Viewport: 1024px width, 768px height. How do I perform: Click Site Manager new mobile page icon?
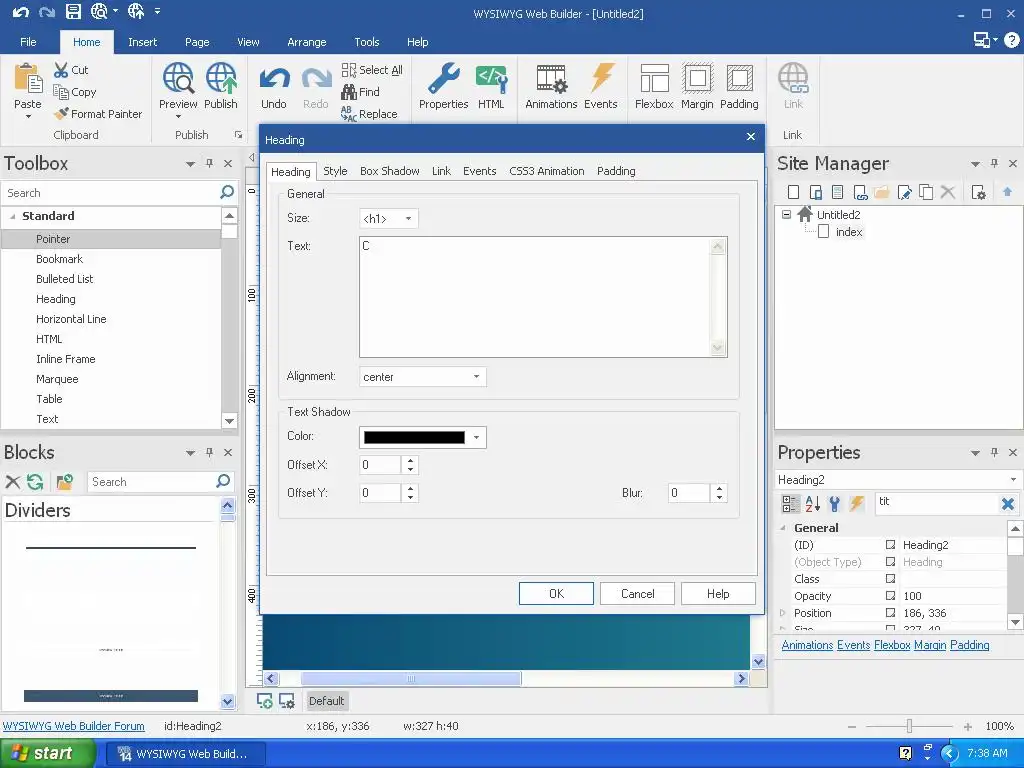816,192
